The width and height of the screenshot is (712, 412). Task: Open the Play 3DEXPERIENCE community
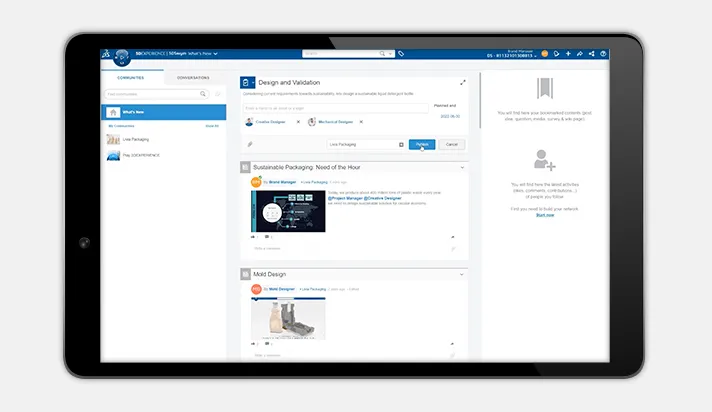[x=141, y=155]
